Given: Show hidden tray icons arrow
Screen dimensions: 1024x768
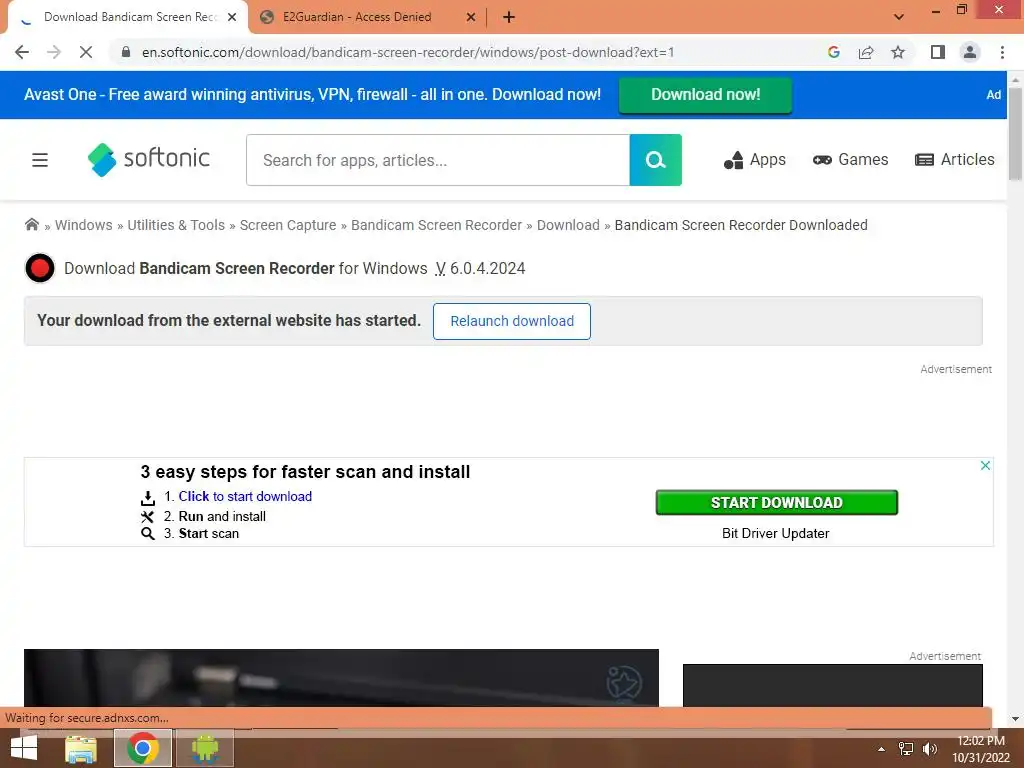Looking at the screenshot, I should (x=882, y=749).
